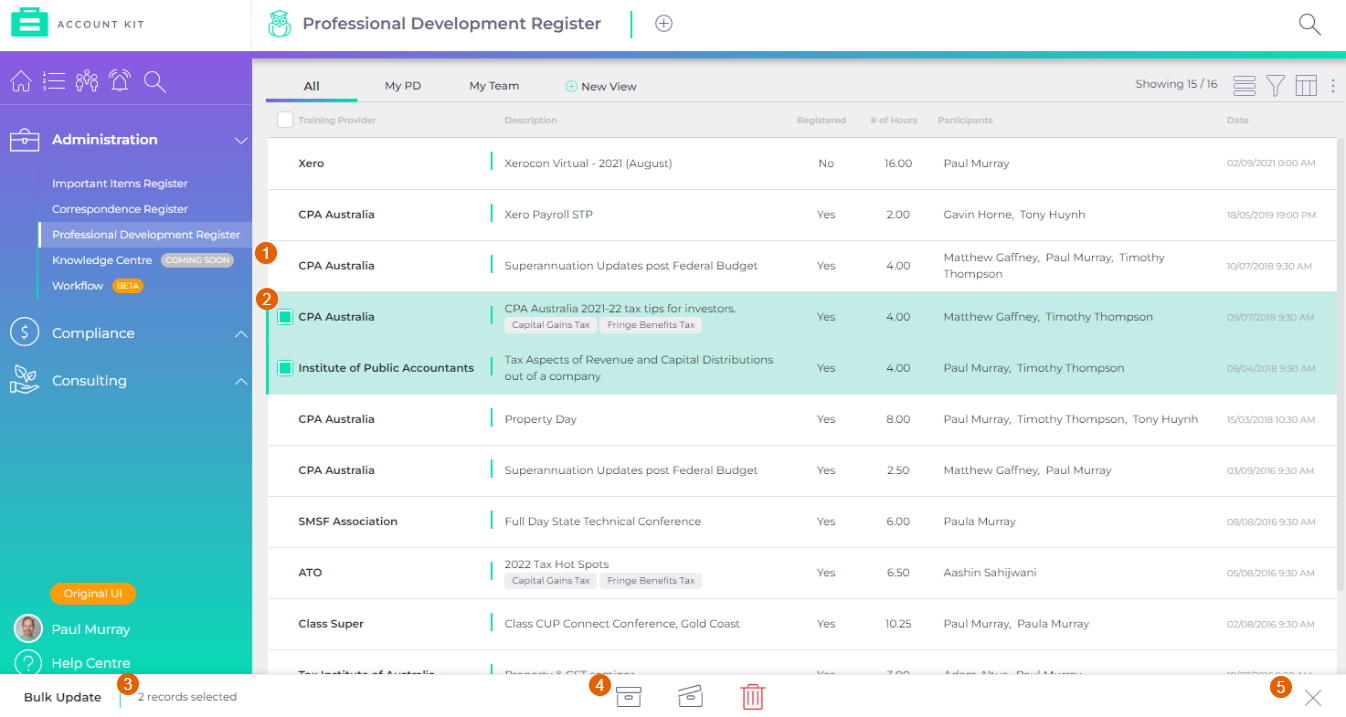Click the sidebar search magnifier icon
Image resolution: width=1346 pixels, height=717 pixels.
pyautogui.click(x=154, y=81)
